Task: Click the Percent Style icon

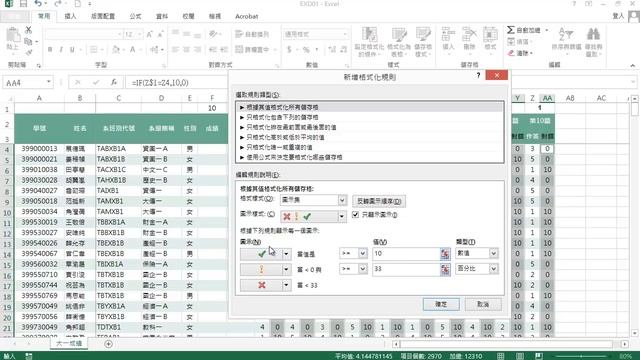Action: pyautogui.click(x=306, y=50)
